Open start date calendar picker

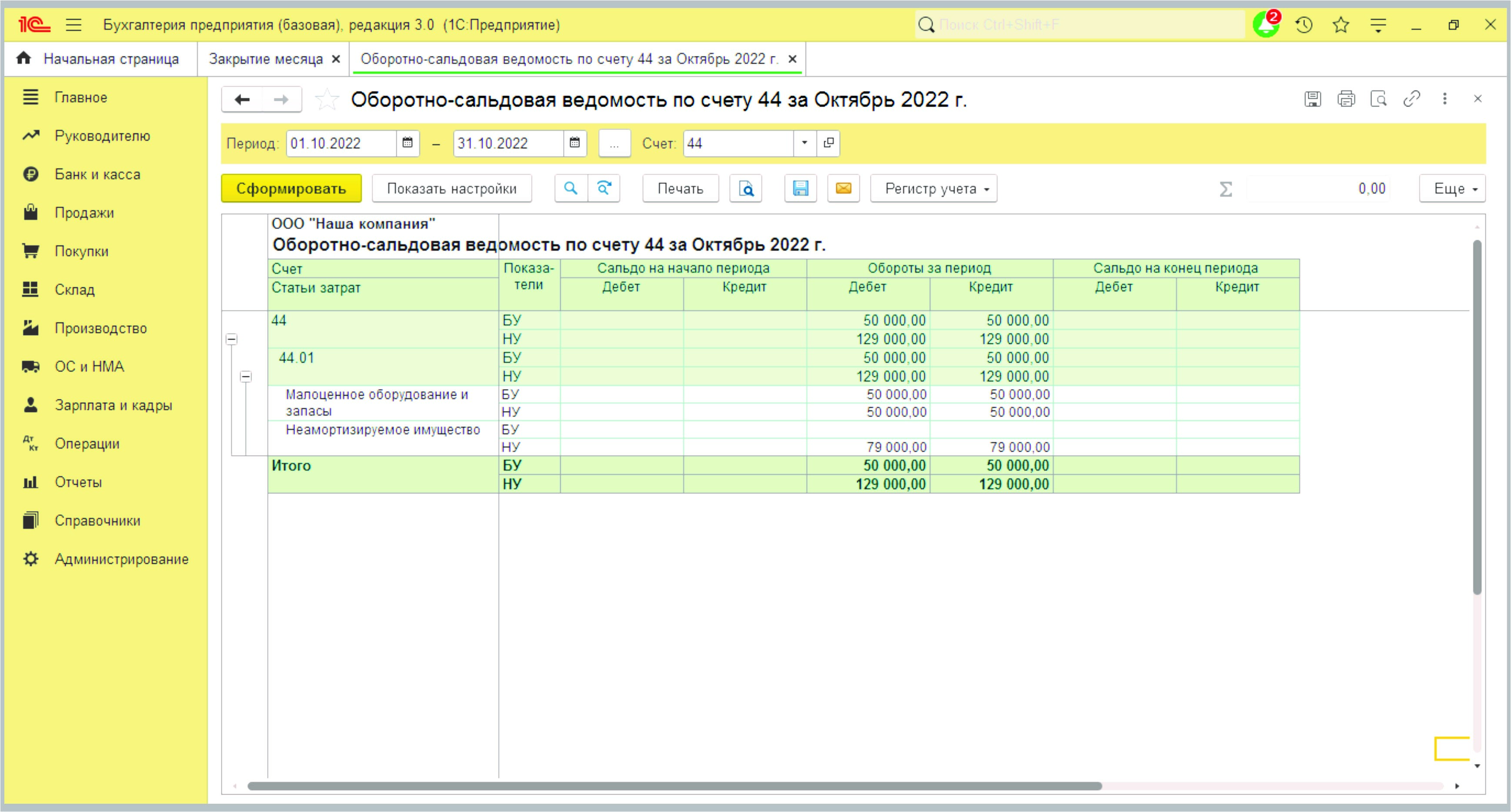[407, 143]
